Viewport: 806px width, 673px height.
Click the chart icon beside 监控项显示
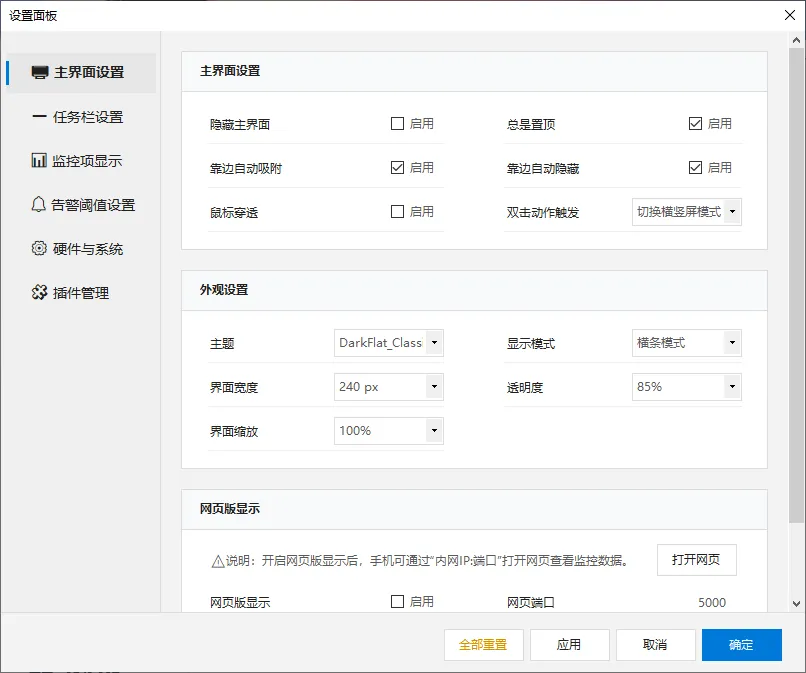(38, 160)
